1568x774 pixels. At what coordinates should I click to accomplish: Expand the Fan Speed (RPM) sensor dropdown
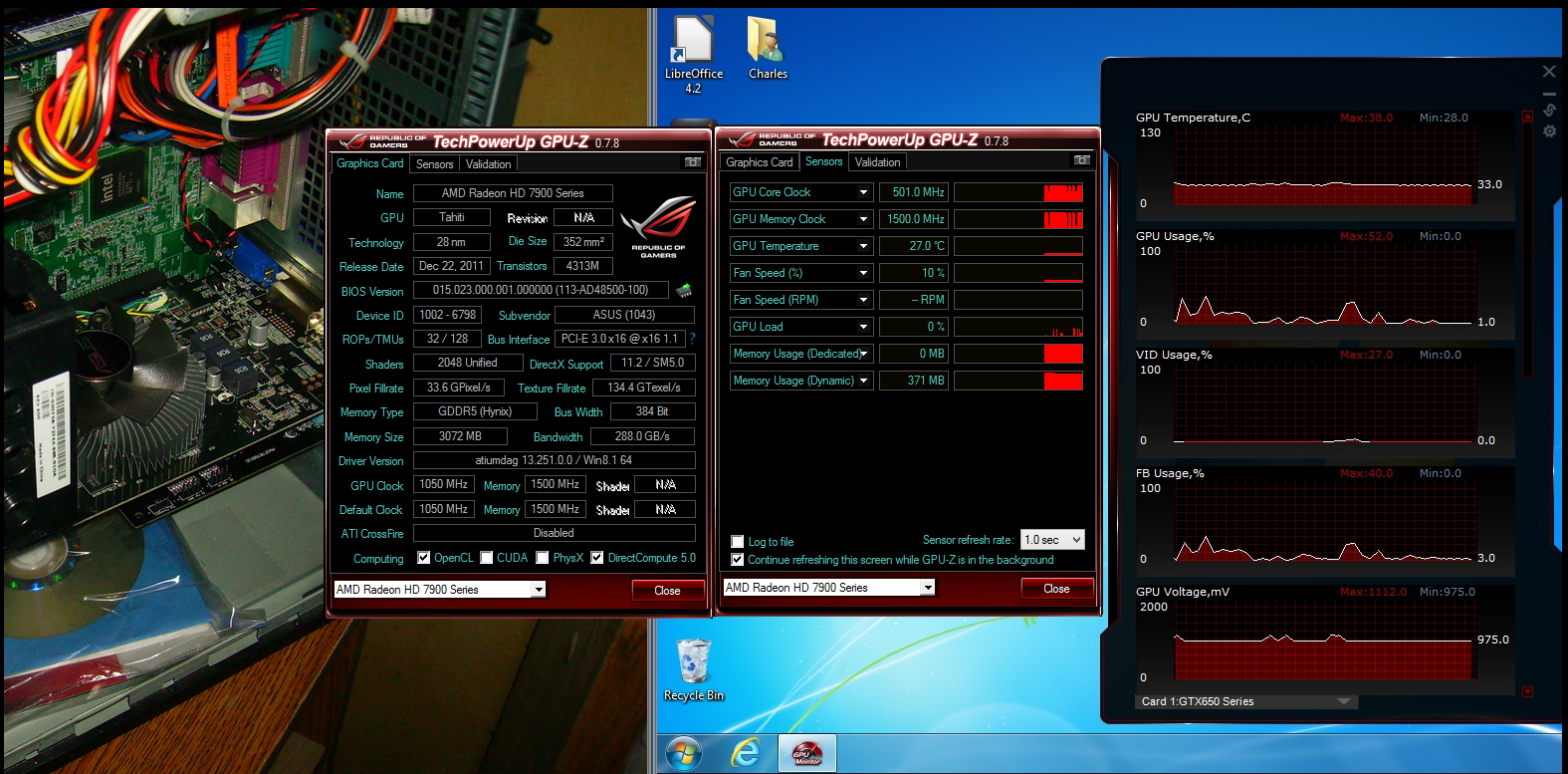pos(863,300)
